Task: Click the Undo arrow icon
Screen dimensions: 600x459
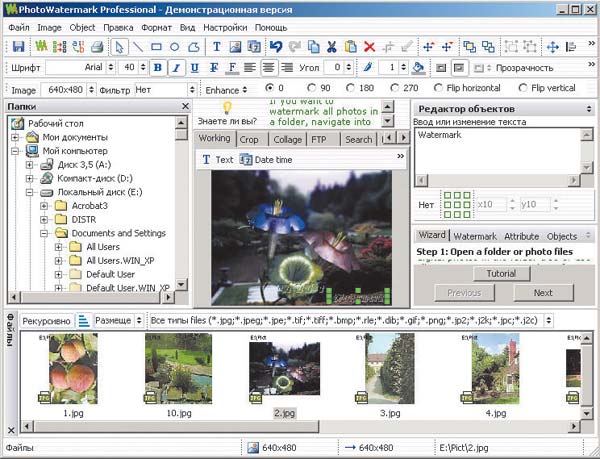Action: [276, 47]
